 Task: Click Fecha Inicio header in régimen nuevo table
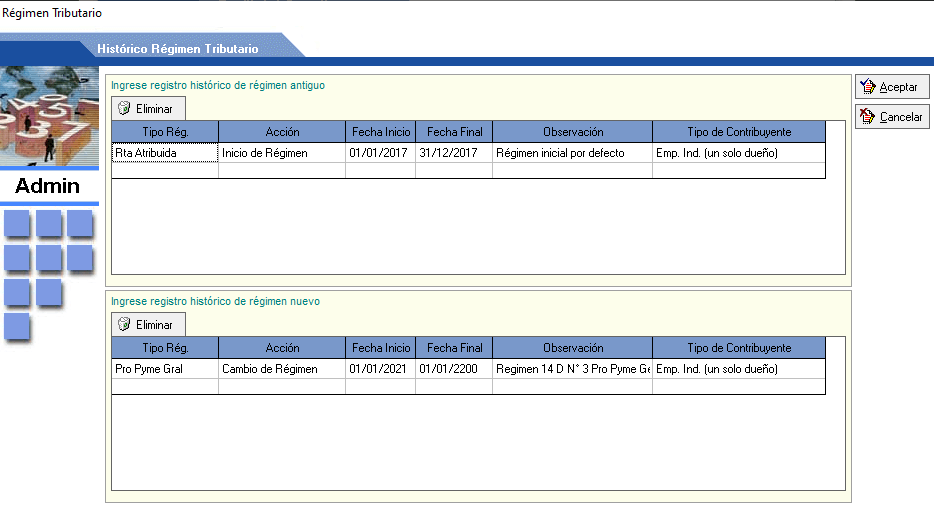coord(381,348)
